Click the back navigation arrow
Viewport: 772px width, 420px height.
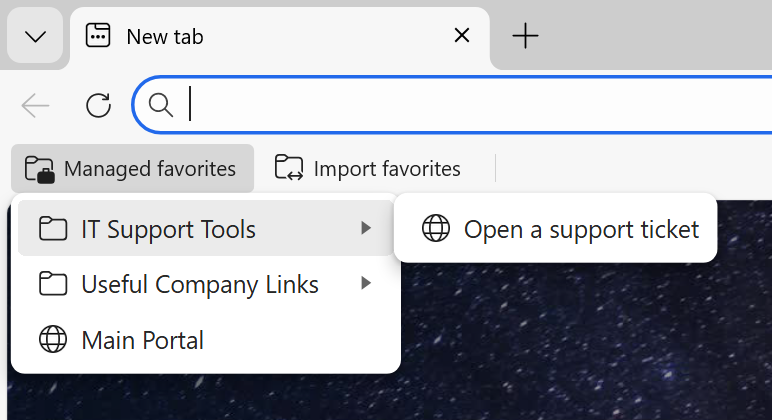point(35,105)
